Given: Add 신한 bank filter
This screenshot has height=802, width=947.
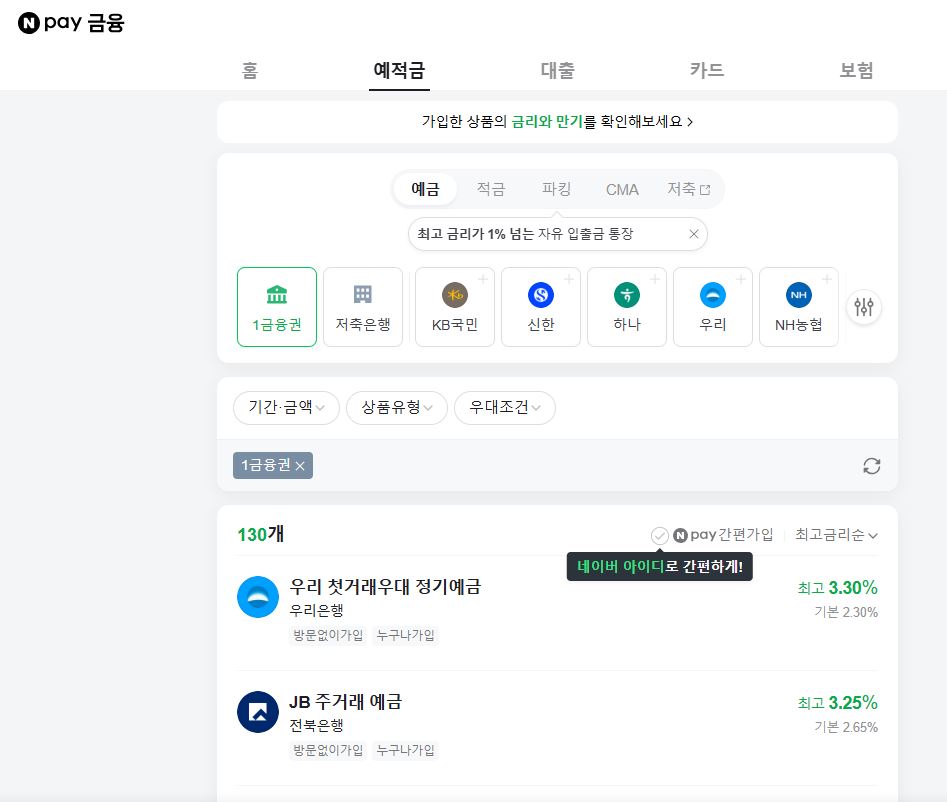Looking at the screenshot, I should (541, 307).
